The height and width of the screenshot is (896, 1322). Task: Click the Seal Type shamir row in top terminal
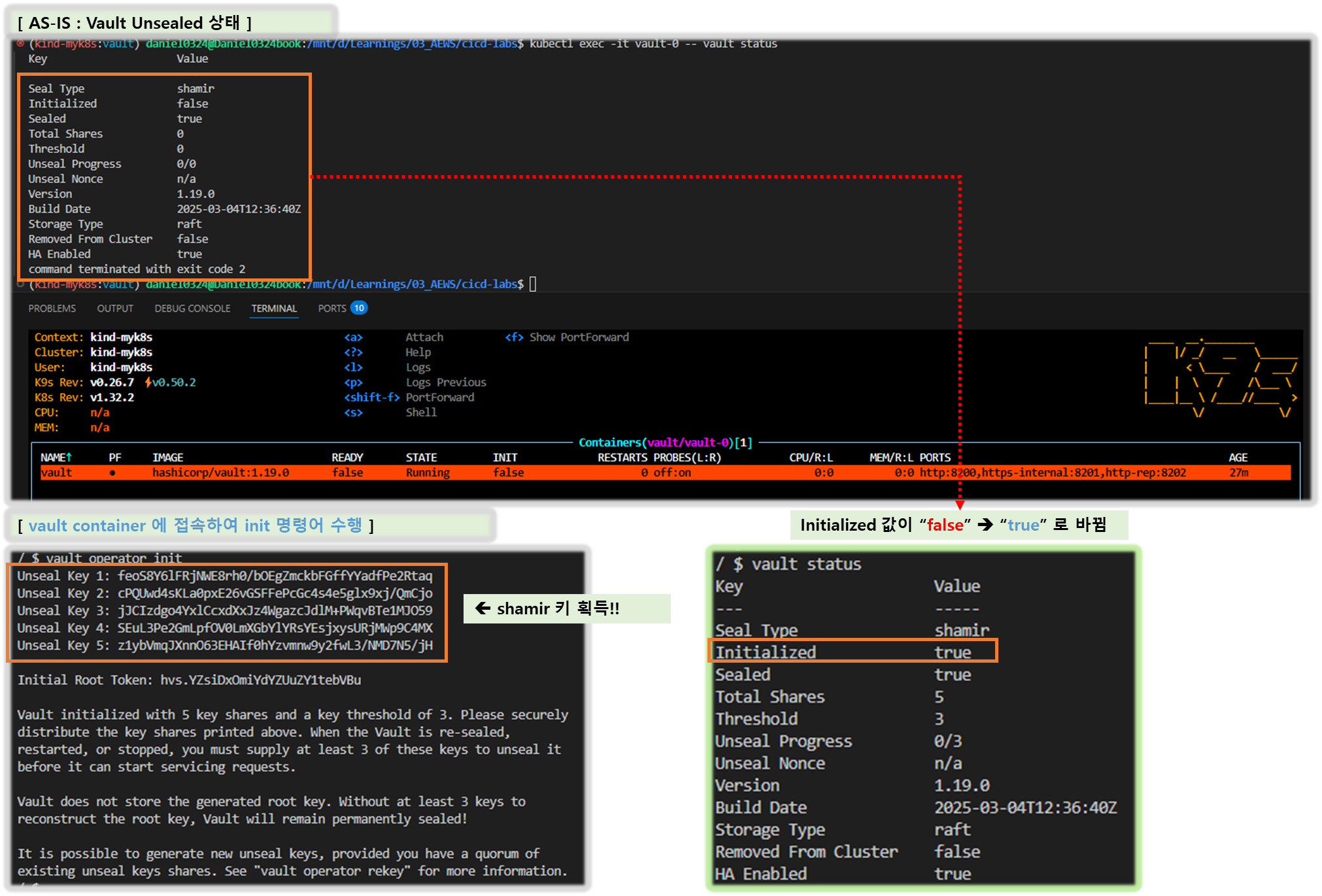[121, 88]
